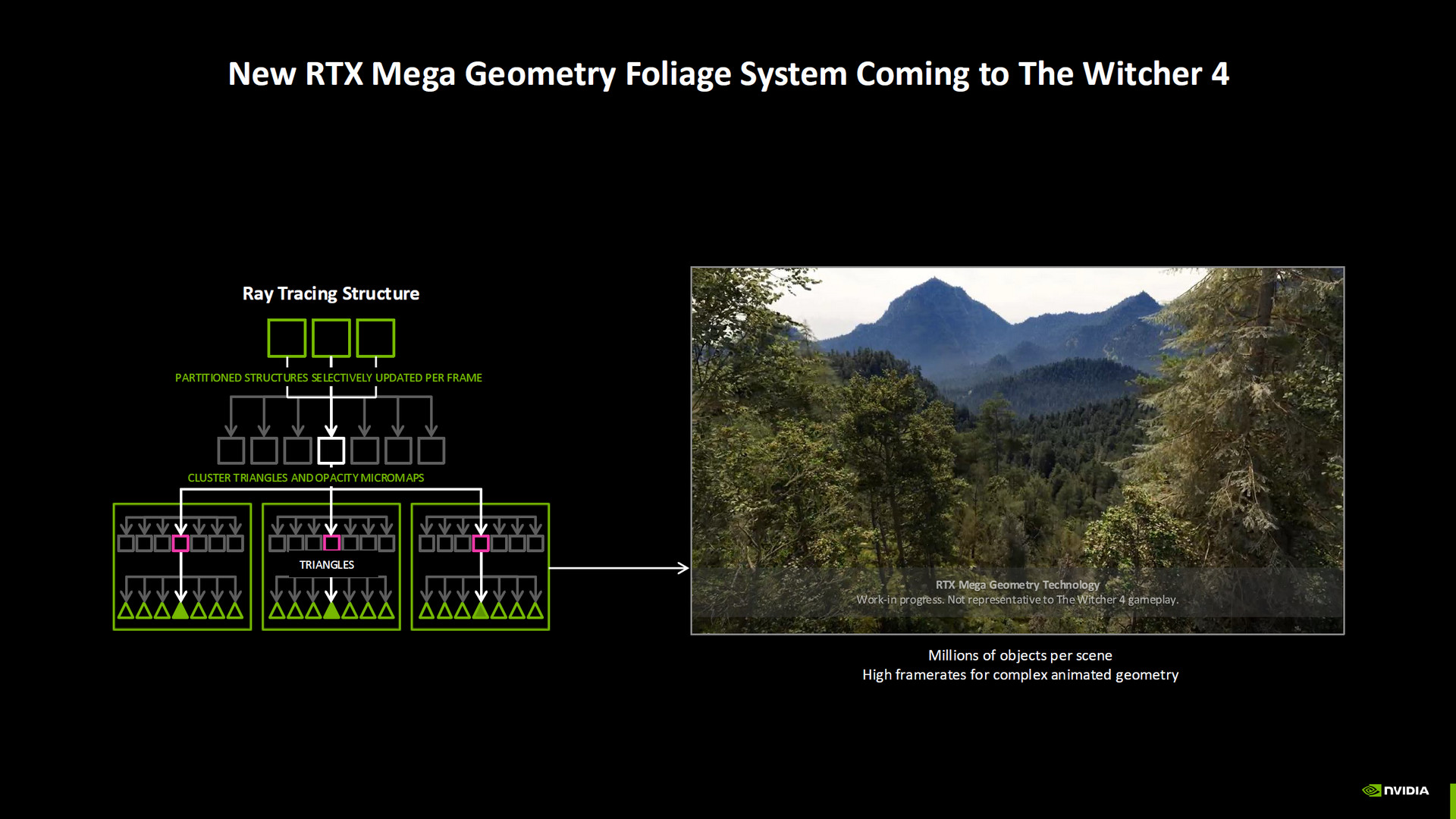The height and width of the screenshot is (819, 1456).
Task: Click the rightmost green square of the top row
Action: tap(375, 337)
